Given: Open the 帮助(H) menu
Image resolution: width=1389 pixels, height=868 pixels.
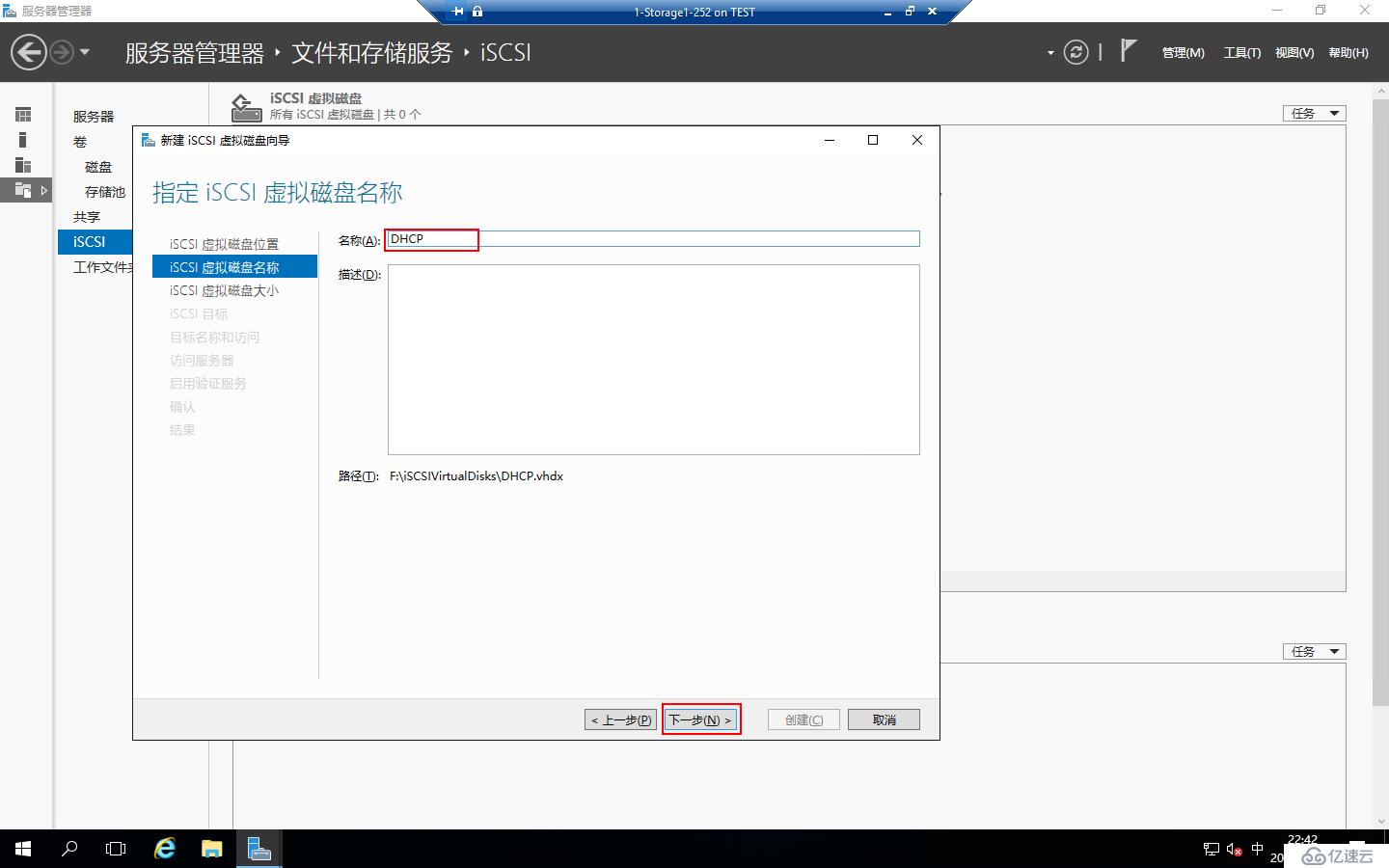Looking at the screenshot, I should click(x=1348, y=53).
